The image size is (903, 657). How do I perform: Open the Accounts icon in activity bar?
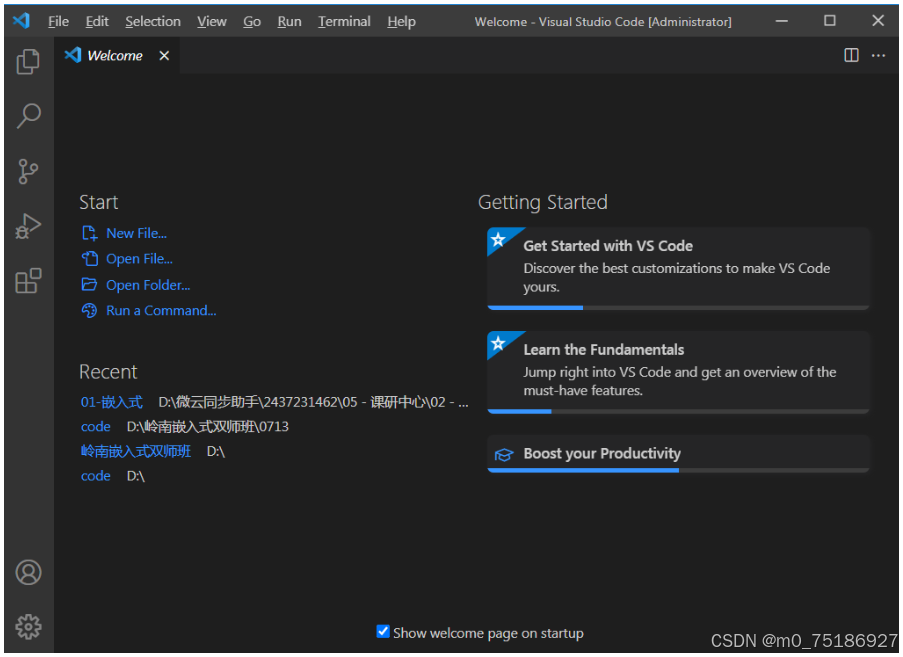[28, 572]
